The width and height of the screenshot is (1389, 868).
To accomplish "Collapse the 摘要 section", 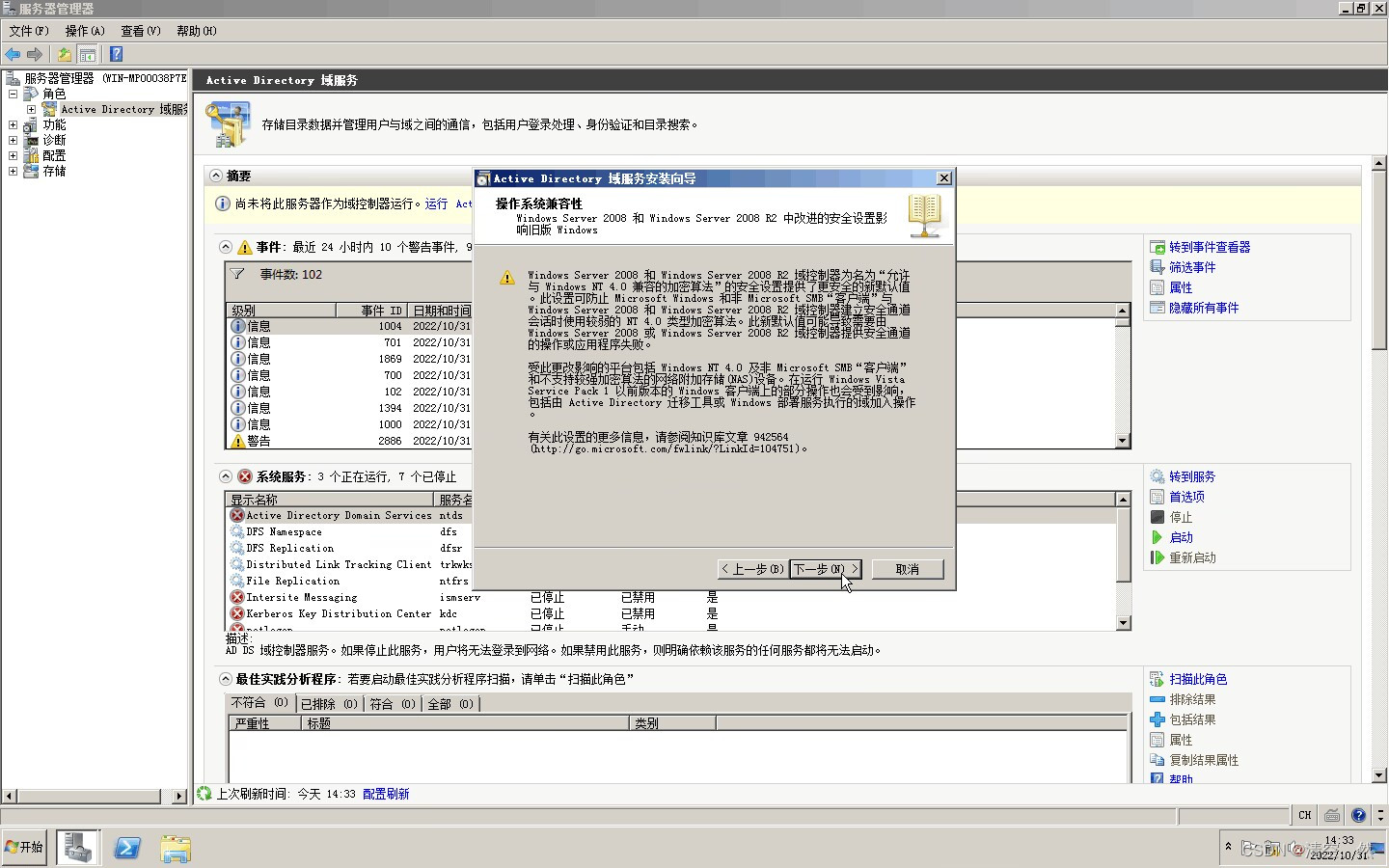I will pos(216,176).
